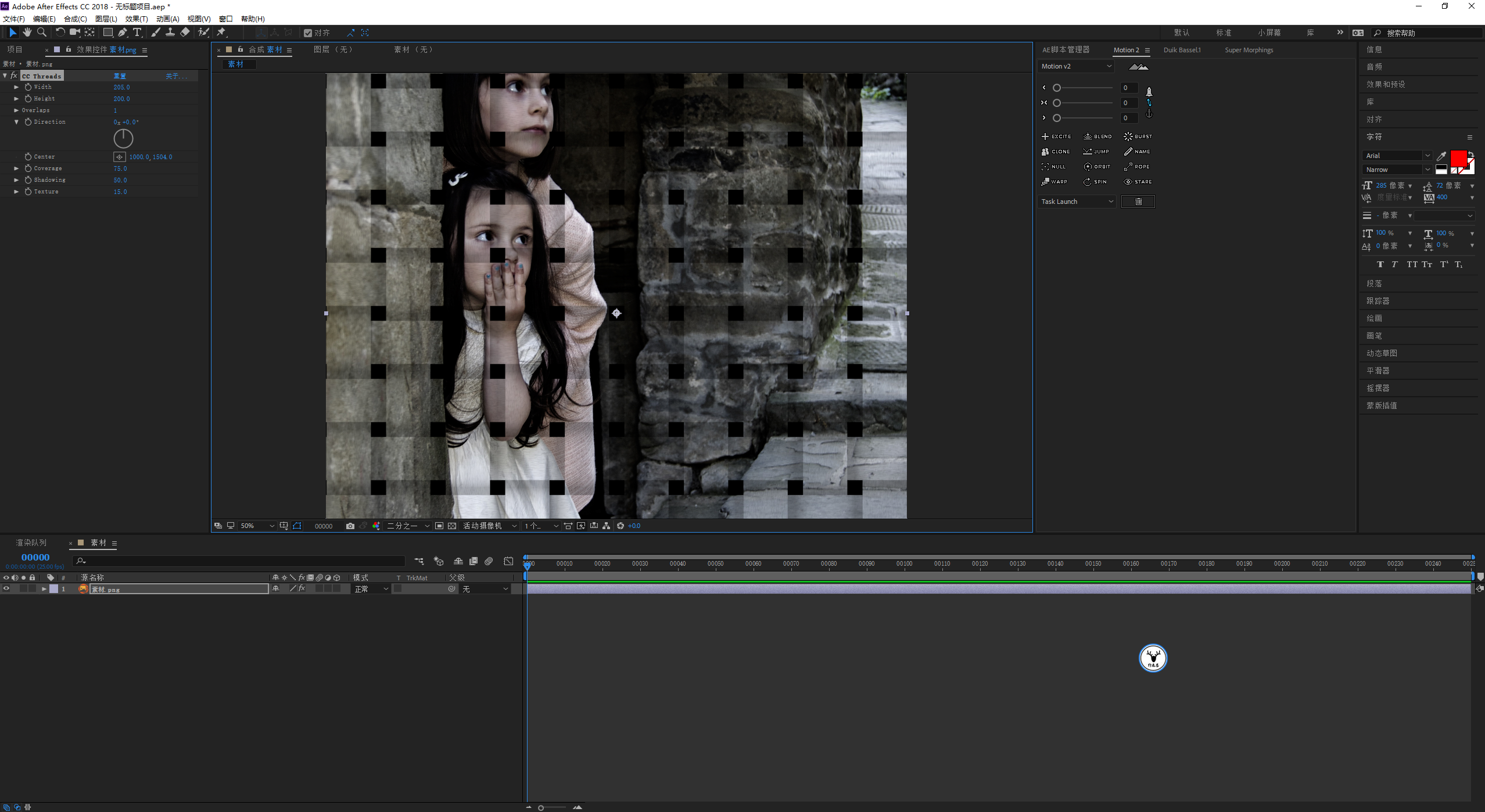Collapse the CC Threads effect group
Screen dimensions: 1485x812
click(x=5, y=76)
